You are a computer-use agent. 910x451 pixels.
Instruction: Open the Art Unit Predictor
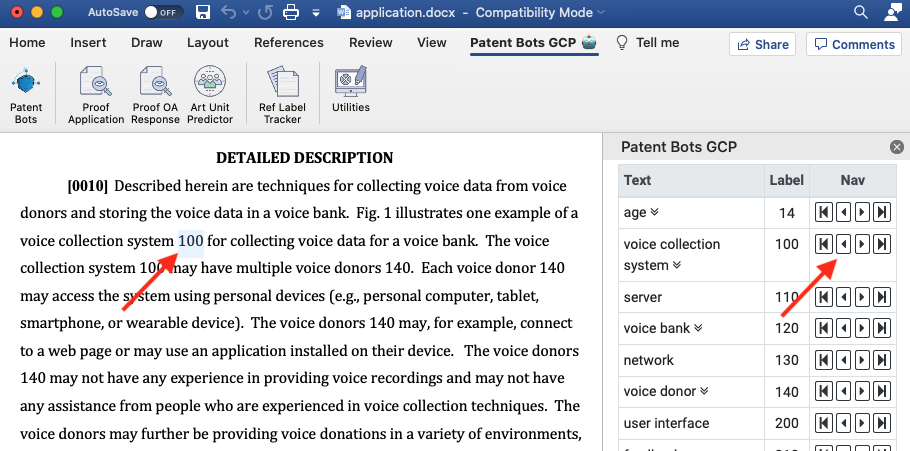click(210, 96)
